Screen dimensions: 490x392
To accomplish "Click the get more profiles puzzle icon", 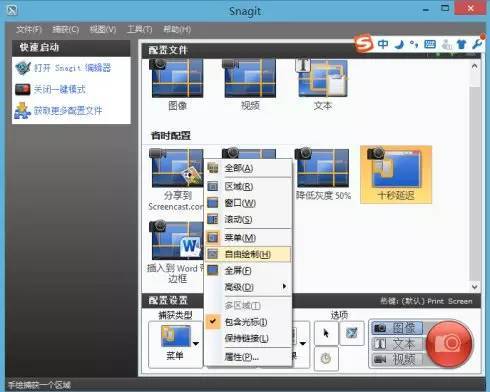I will point(23,110).
